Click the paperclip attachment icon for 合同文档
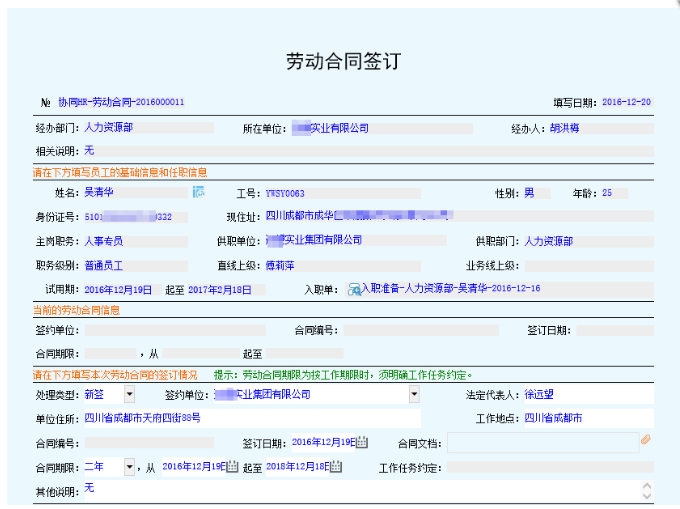This screenshot has width=680, height=509. click(x=646, y=440)
